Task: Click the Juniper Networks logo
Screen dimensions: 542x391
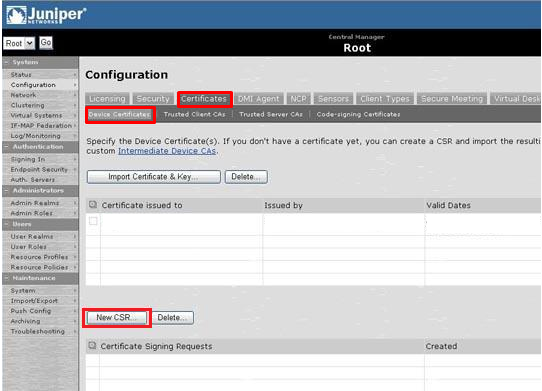Action: coord(46,15)
